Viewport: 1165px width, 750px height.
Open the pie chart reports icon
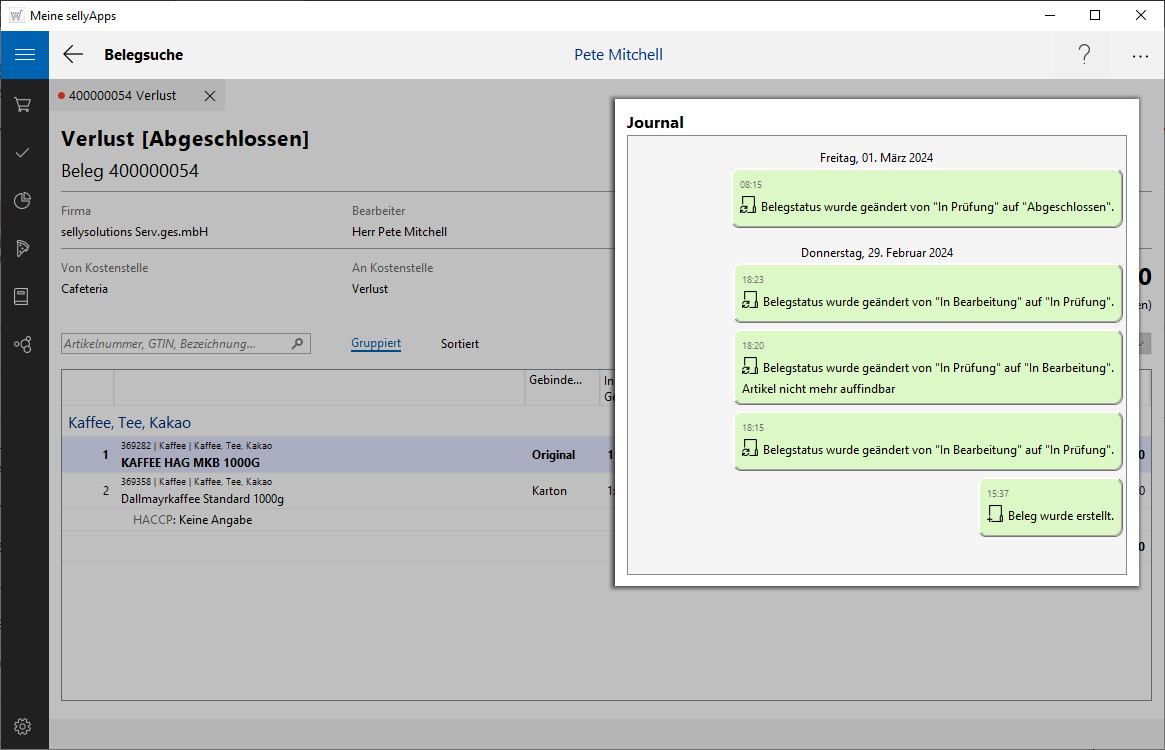pyautogui.click(x=23, y=201)
